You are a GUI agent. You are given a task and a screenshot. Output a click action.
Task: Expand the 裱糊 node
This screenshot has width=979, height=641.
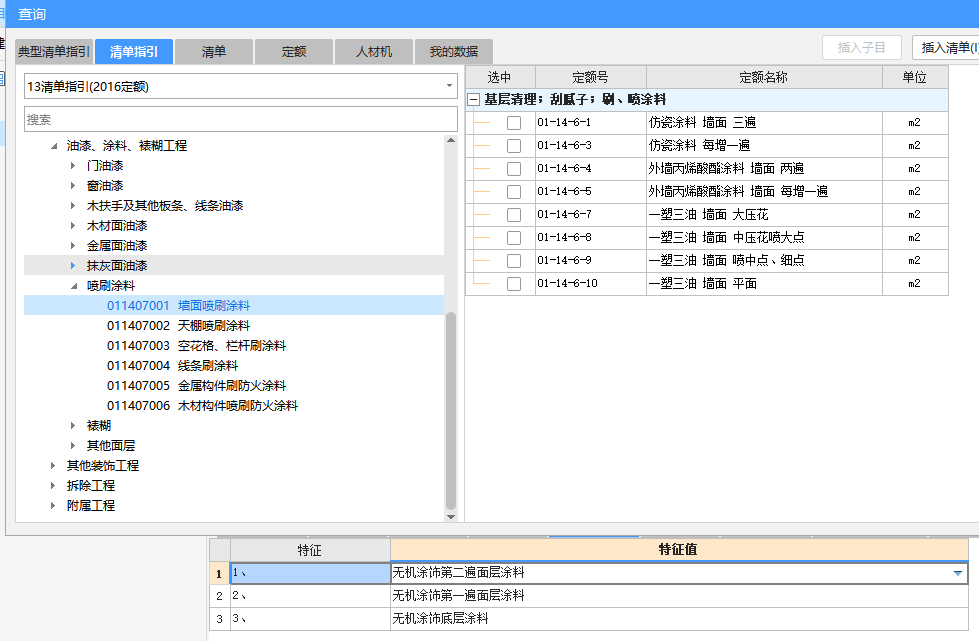(73, 426)
